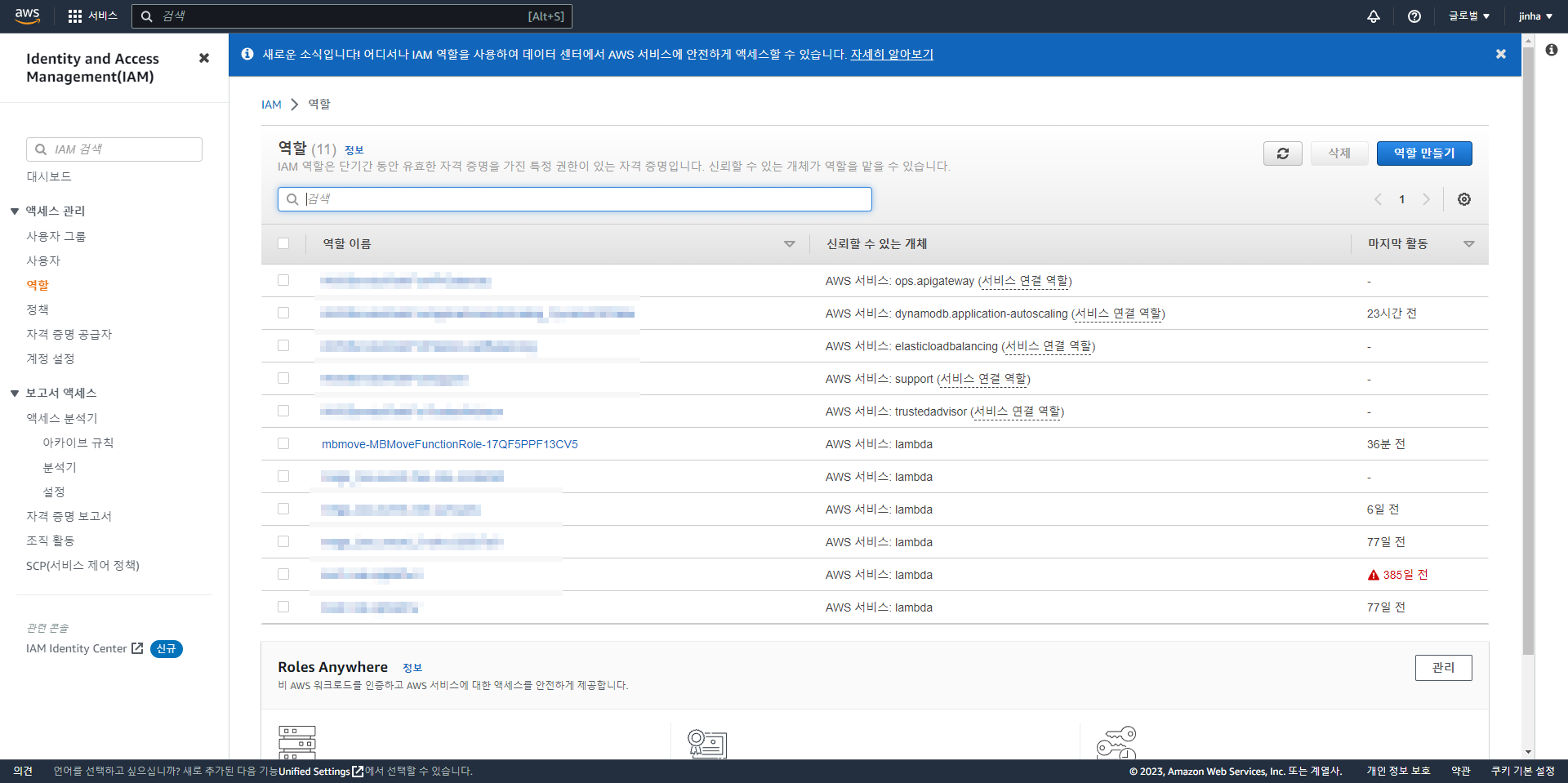Open 의견 feedback in the footer
The height and width of the screenshot is (783, 1568).
point(23,772)
